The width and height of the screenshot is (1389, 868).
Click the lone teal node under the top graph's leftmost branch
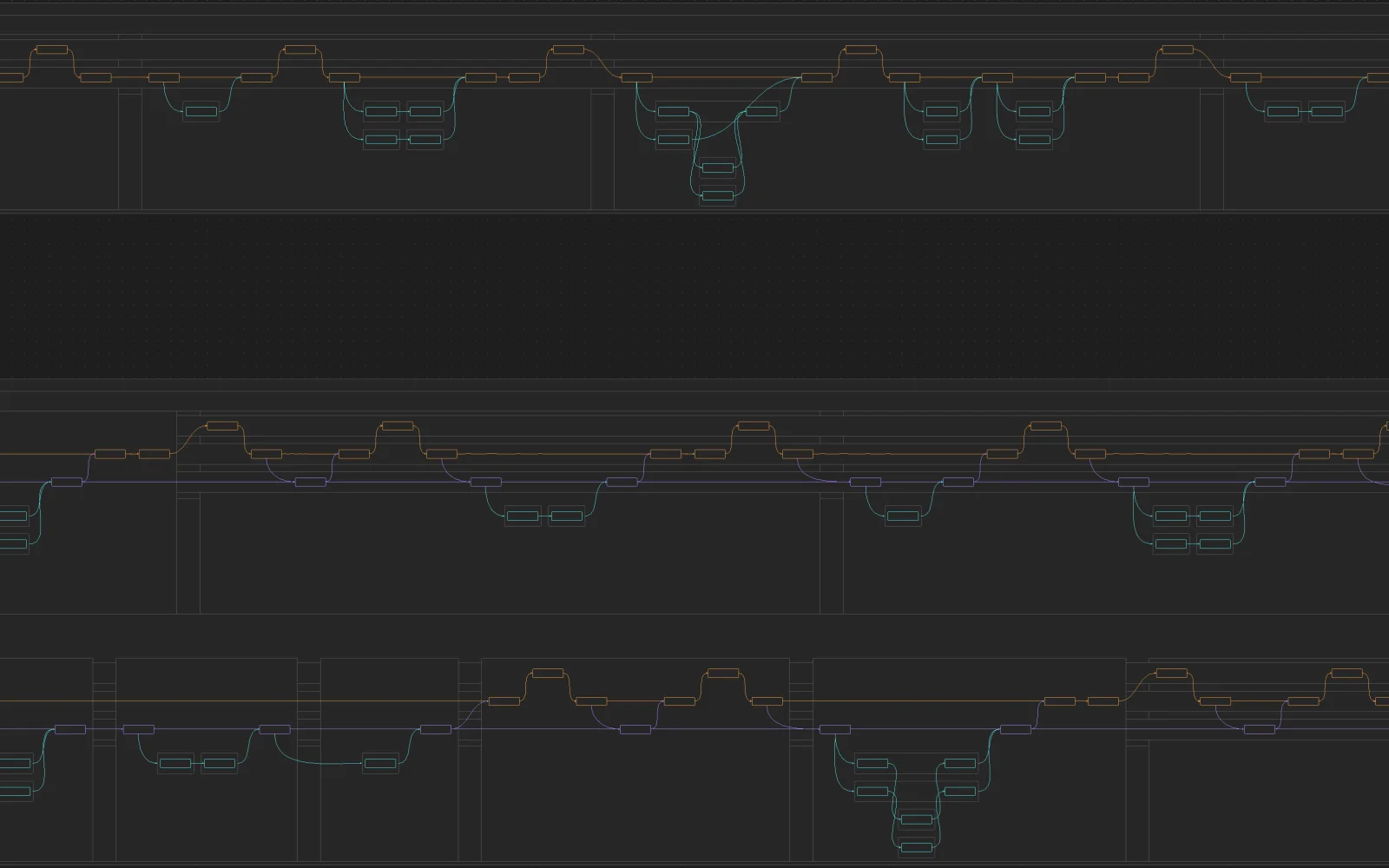pos(201,111)
